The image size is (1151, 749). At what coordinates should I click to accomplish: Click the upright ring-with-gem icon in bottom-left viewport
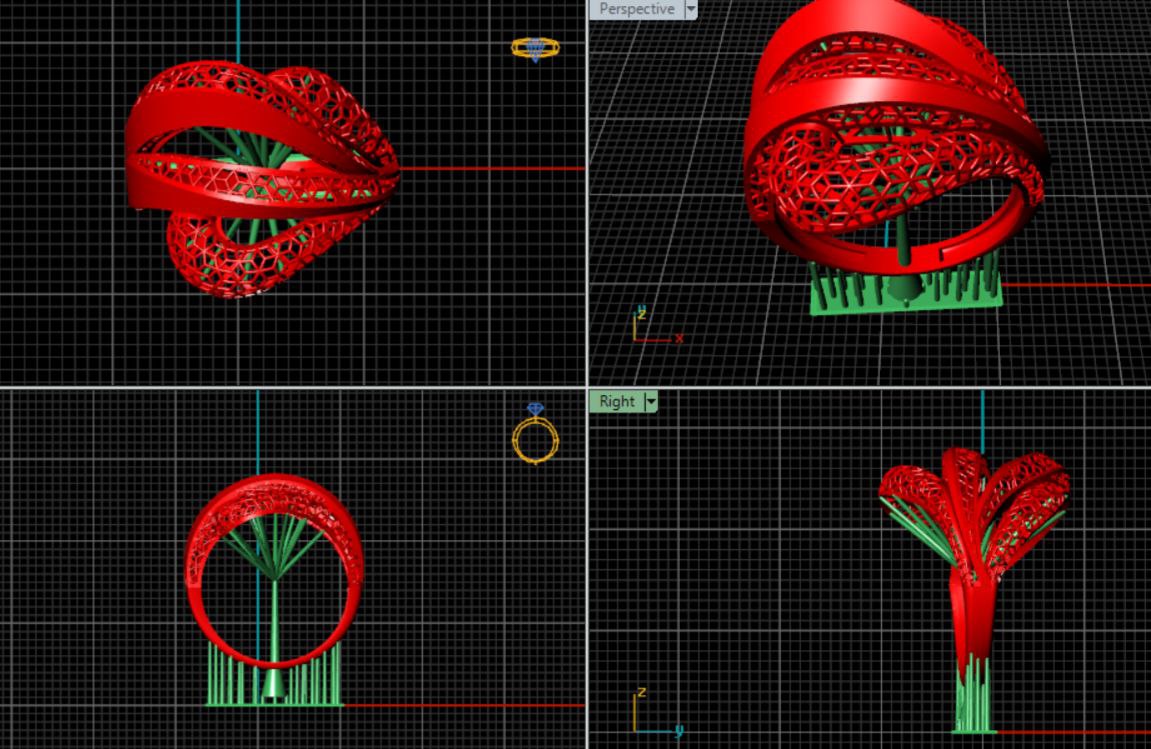[535, 435]
